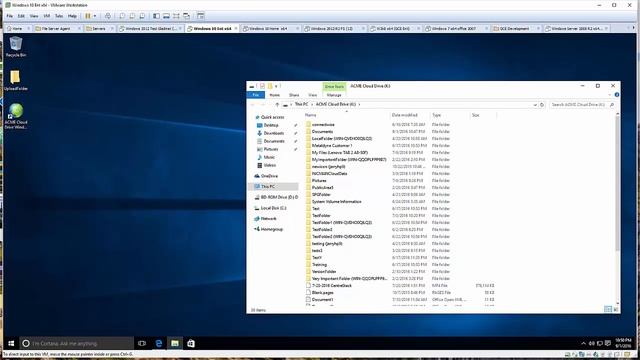Click the Up arrow in Explorer navigation
Screen dimensions: 640x360
pyautogui.click(x=277, y=104)
